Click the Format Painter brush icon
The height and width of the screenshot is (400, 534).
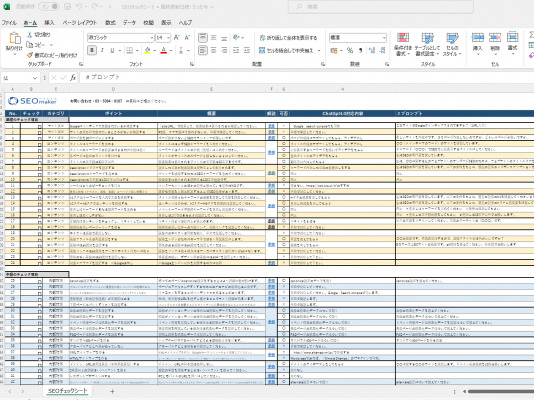tap(30, 55)
